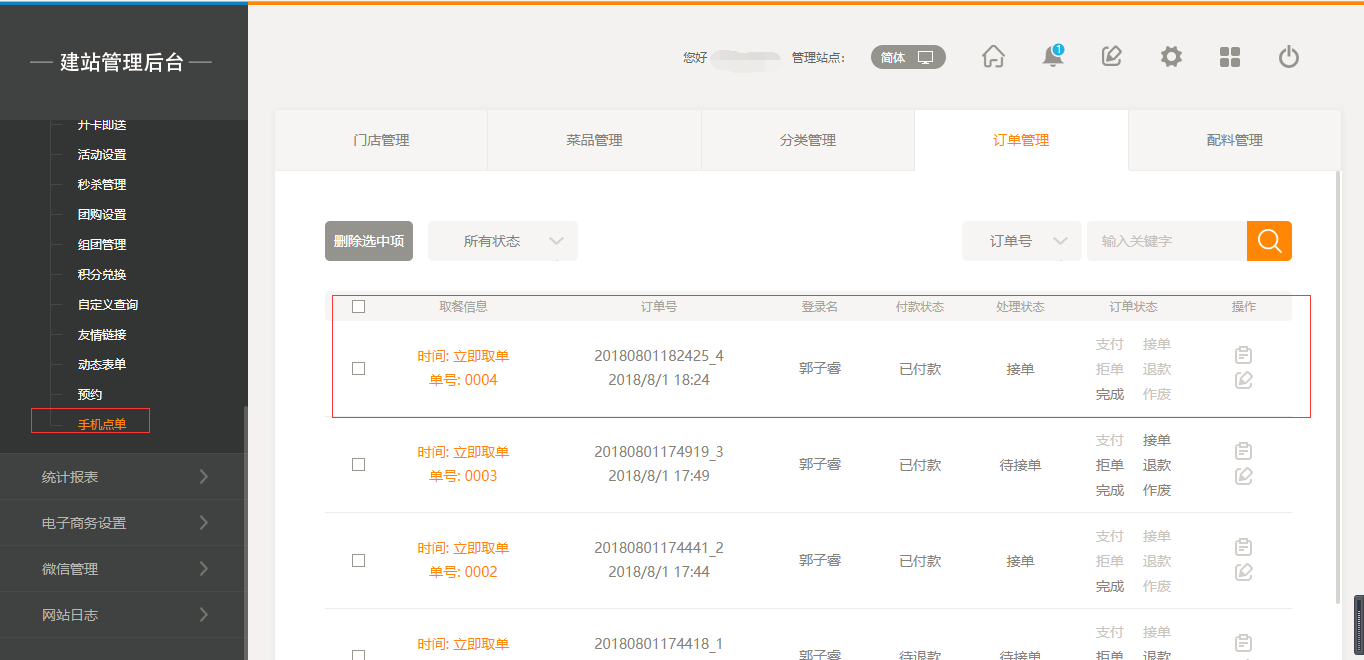Screen dimensions: 1364x660
Task: Open the four-square grid apps icon
Action: pos(1230,57)
